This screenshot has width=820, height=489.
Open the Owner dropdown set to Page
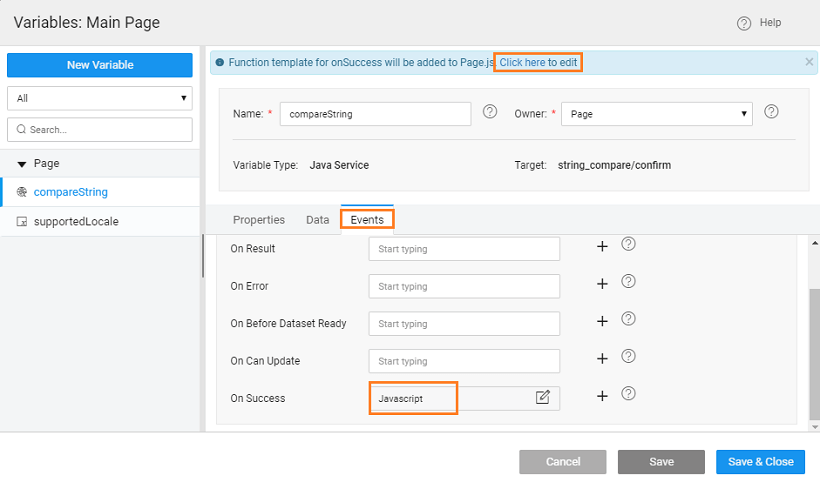coord(657,114)
